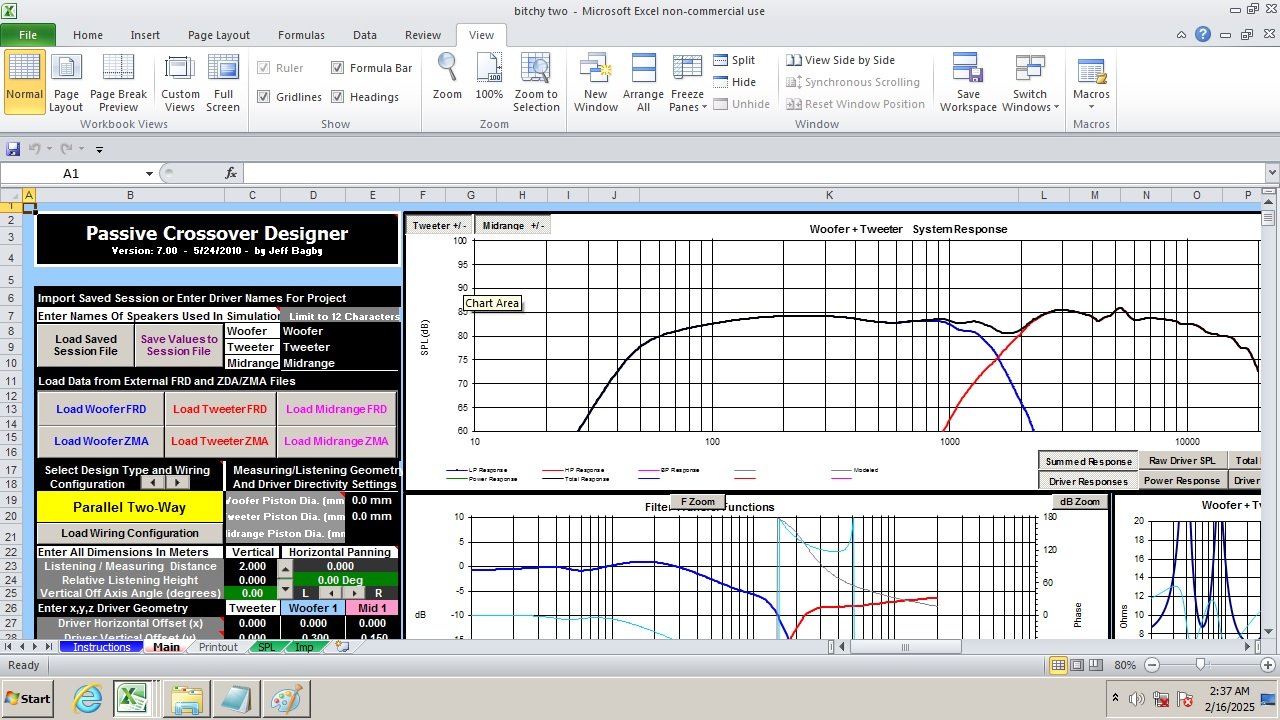The width and height of the screenshot is (1280, 720).
Task: Click the F Zoom button
Action: [698, 501]
